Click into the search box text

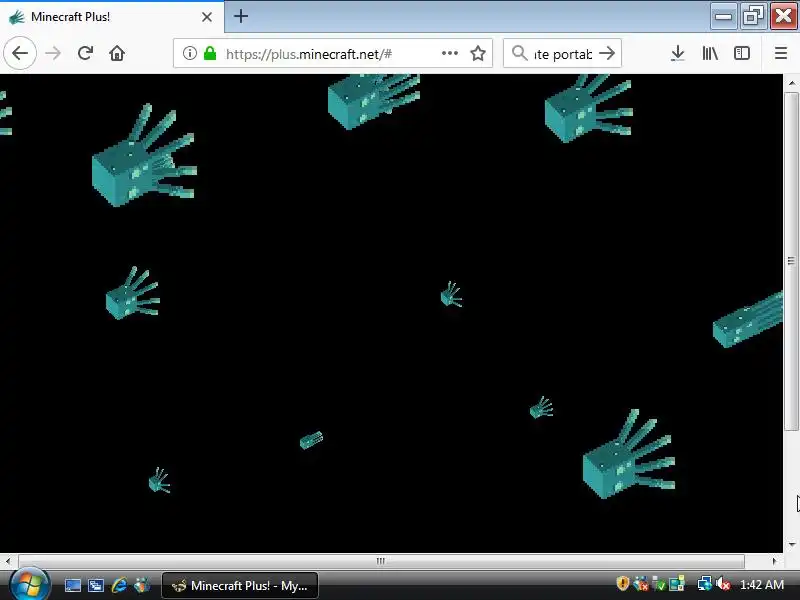(x=563, y=54)
